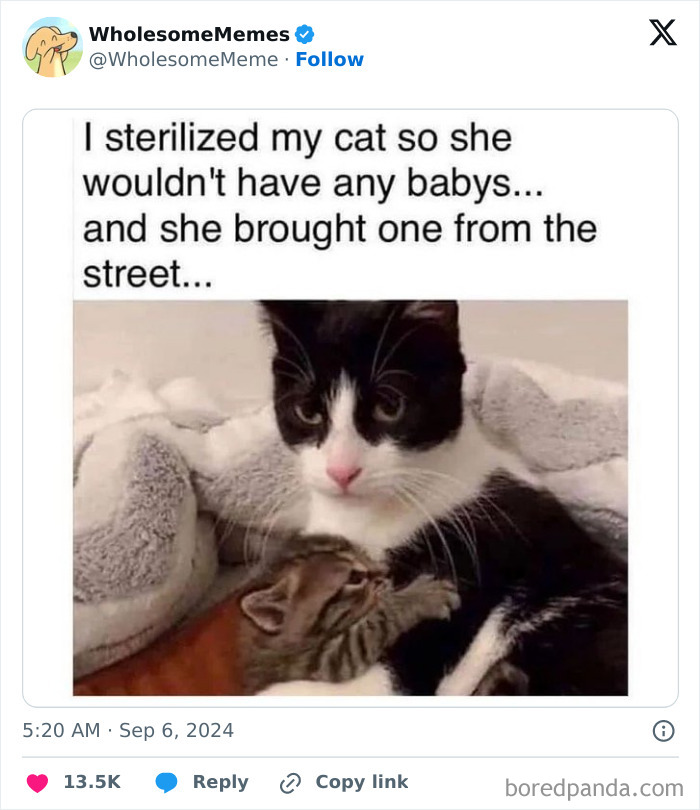Follow the WholesomeMemes account

330,59
